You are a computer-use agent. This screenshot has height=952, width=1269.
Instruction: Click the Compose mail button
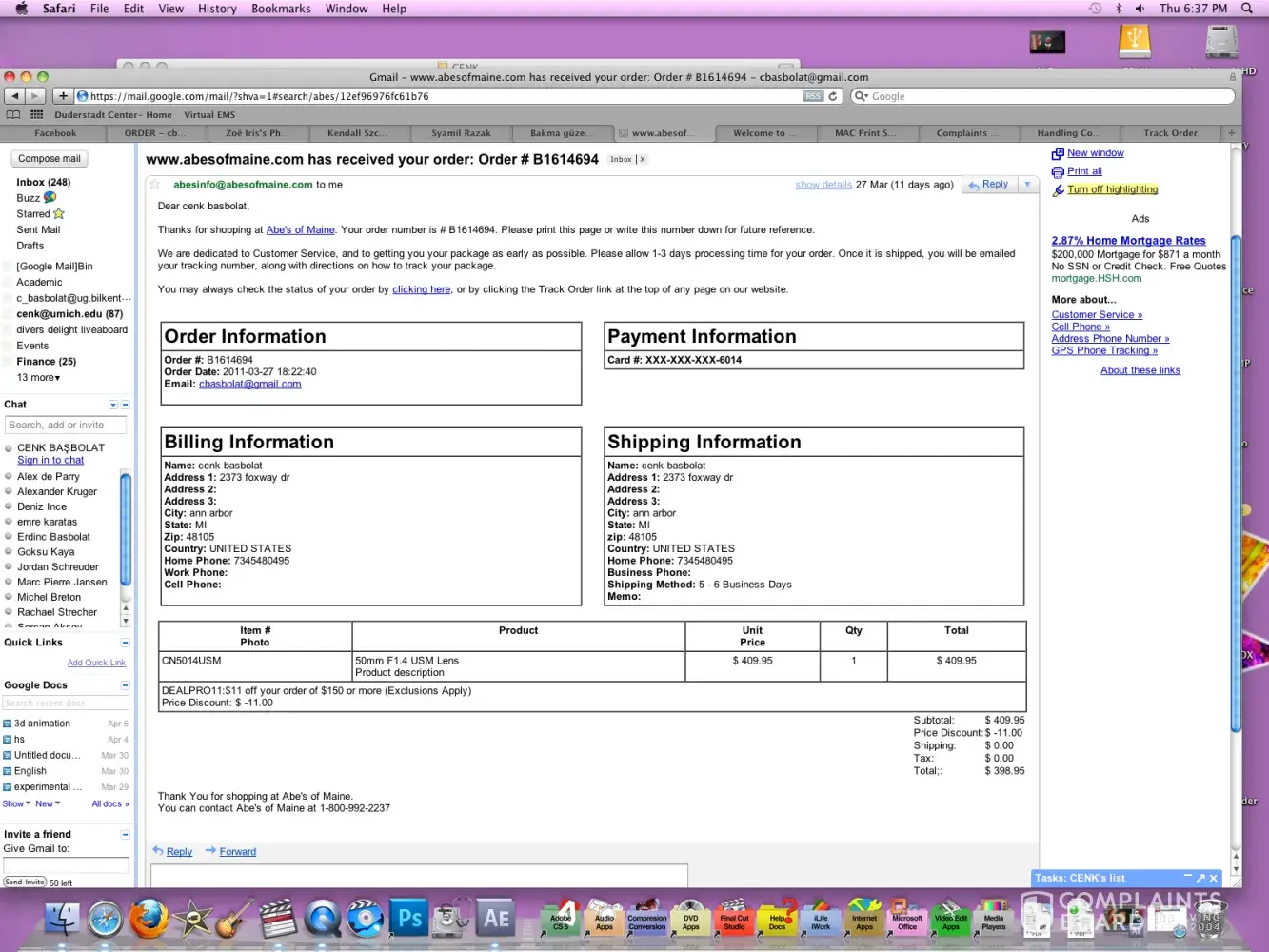point(50,159)
